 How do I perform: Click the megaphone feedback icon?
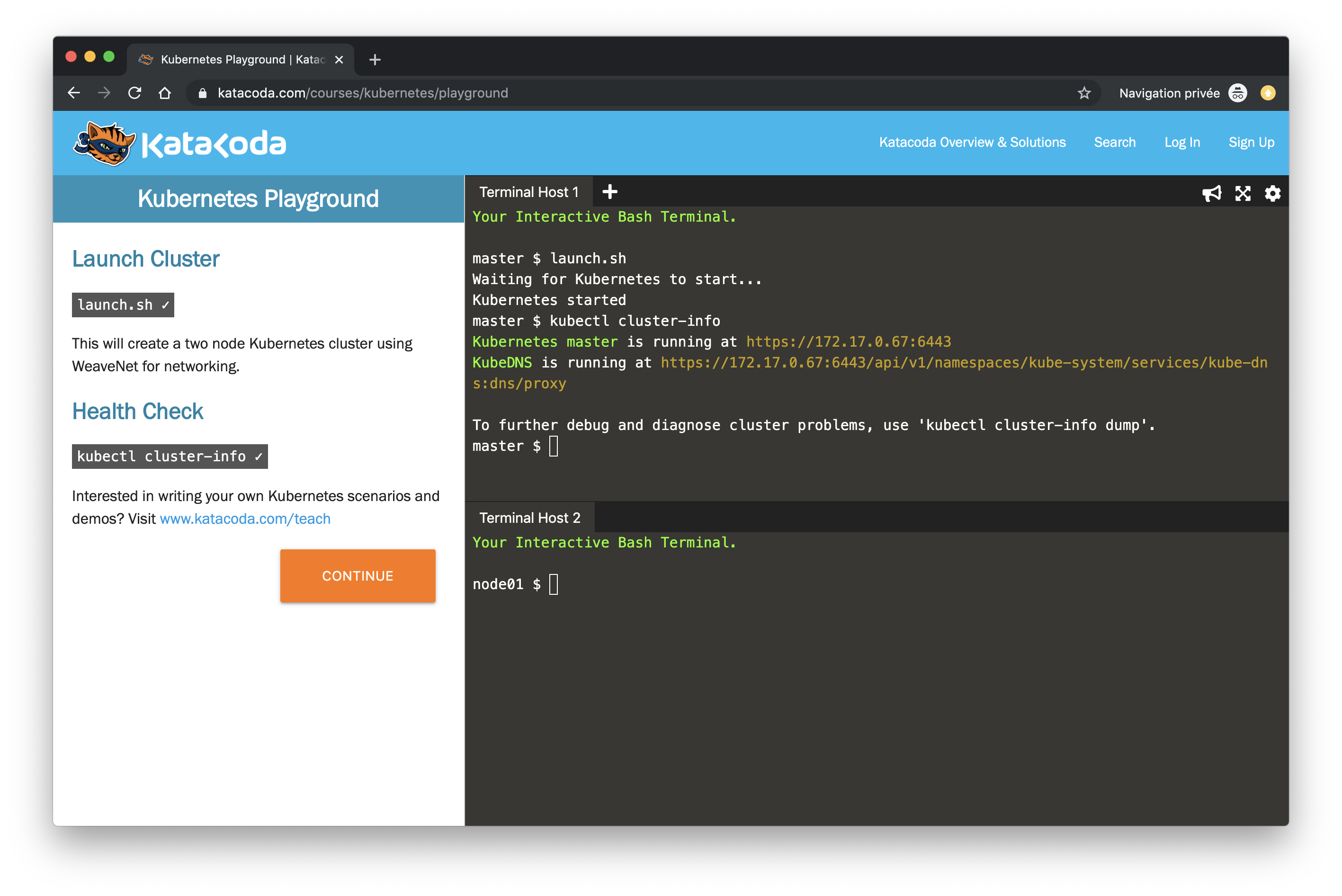point(1211,194)
